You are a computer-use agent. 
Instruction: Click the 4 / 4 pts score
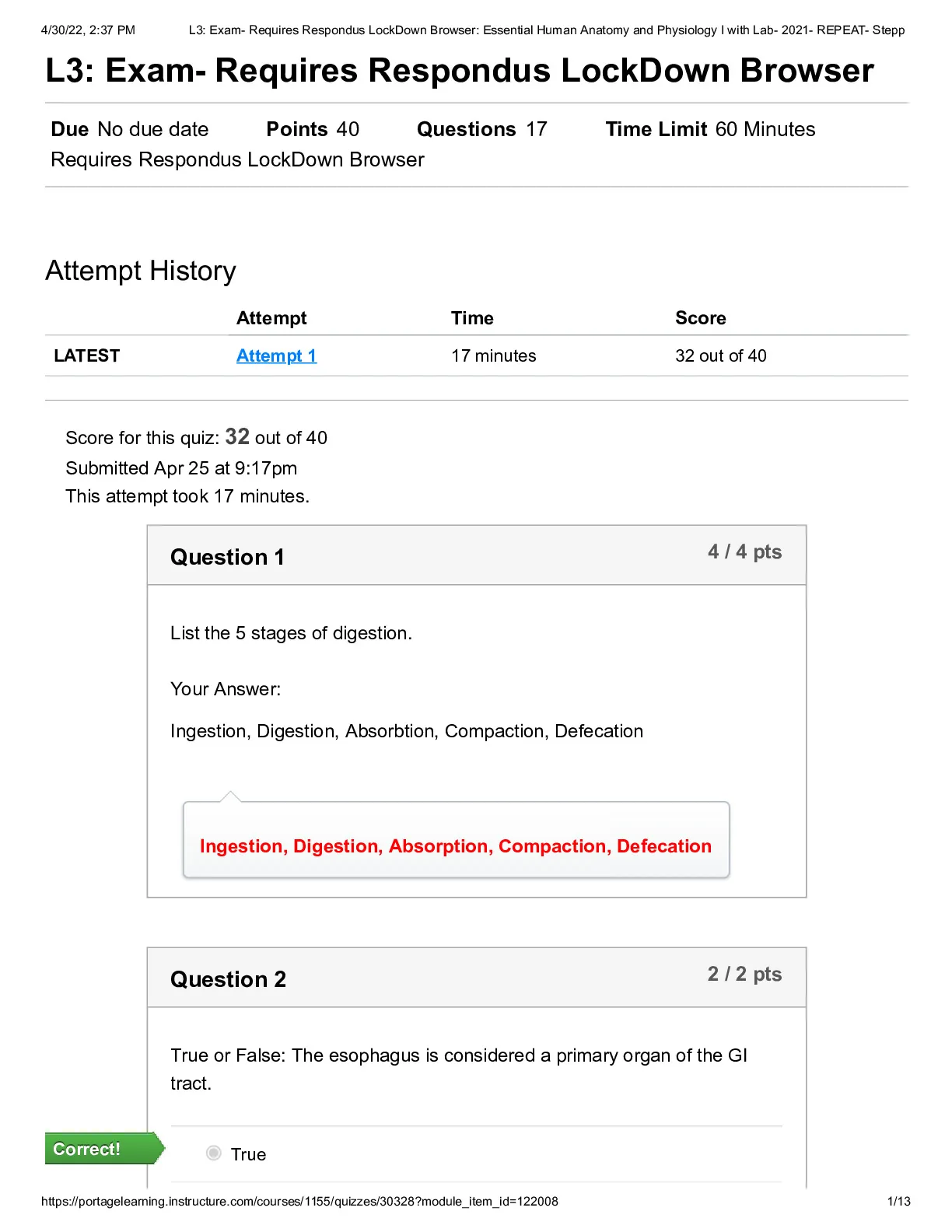pyautogui.click(x=744, y=551)
